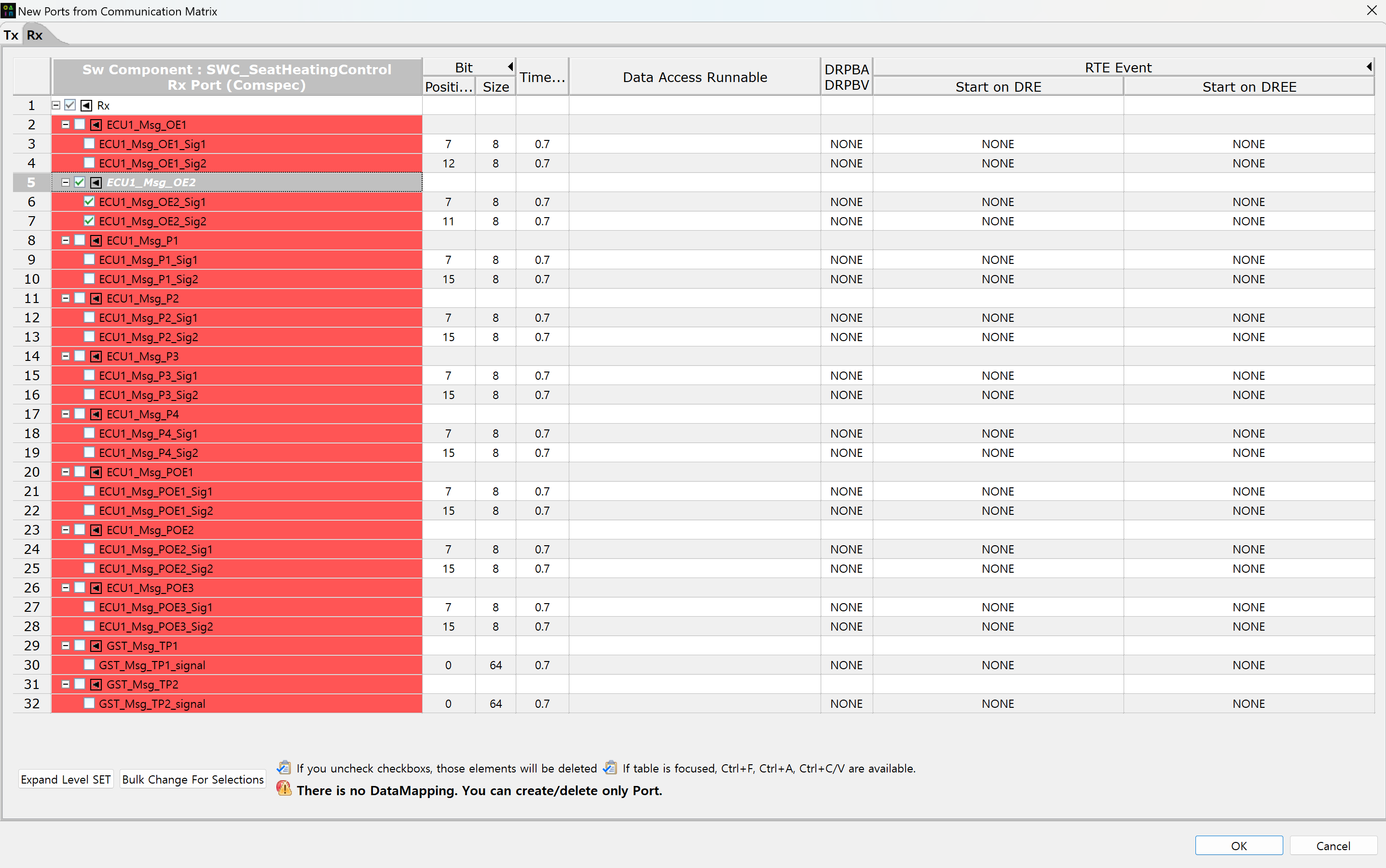Click the checkbox hint info icon
The height and width of the screenshot is (868, 1386).
tap(284, 768)
